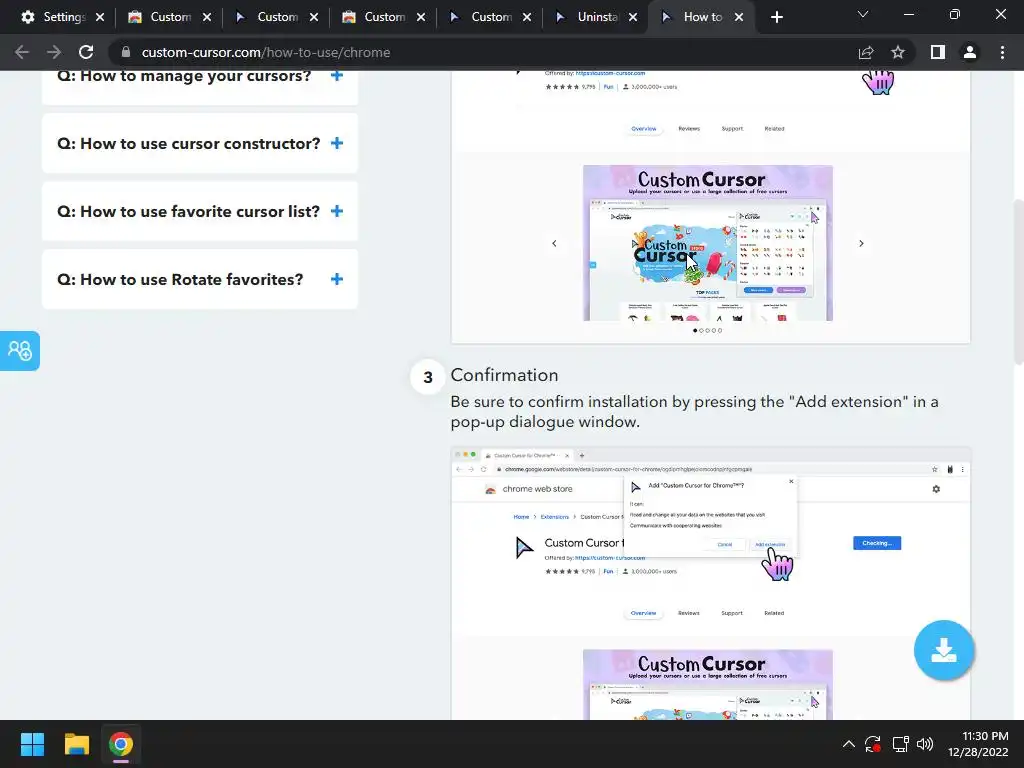Open the Chrome profile menu

(x=970, y=52)
